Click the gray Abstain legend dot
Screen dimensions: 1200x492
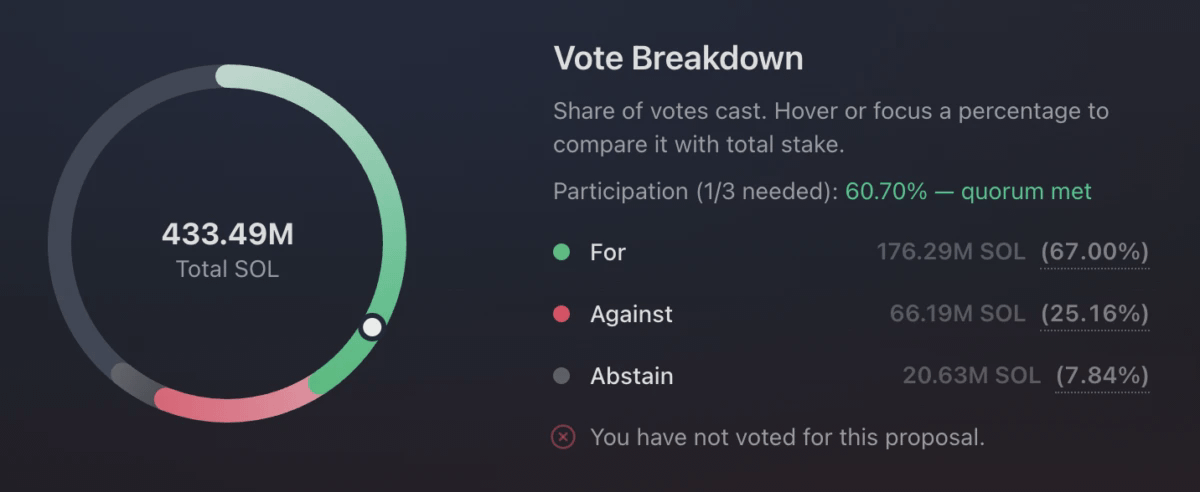tap(561, 376)
